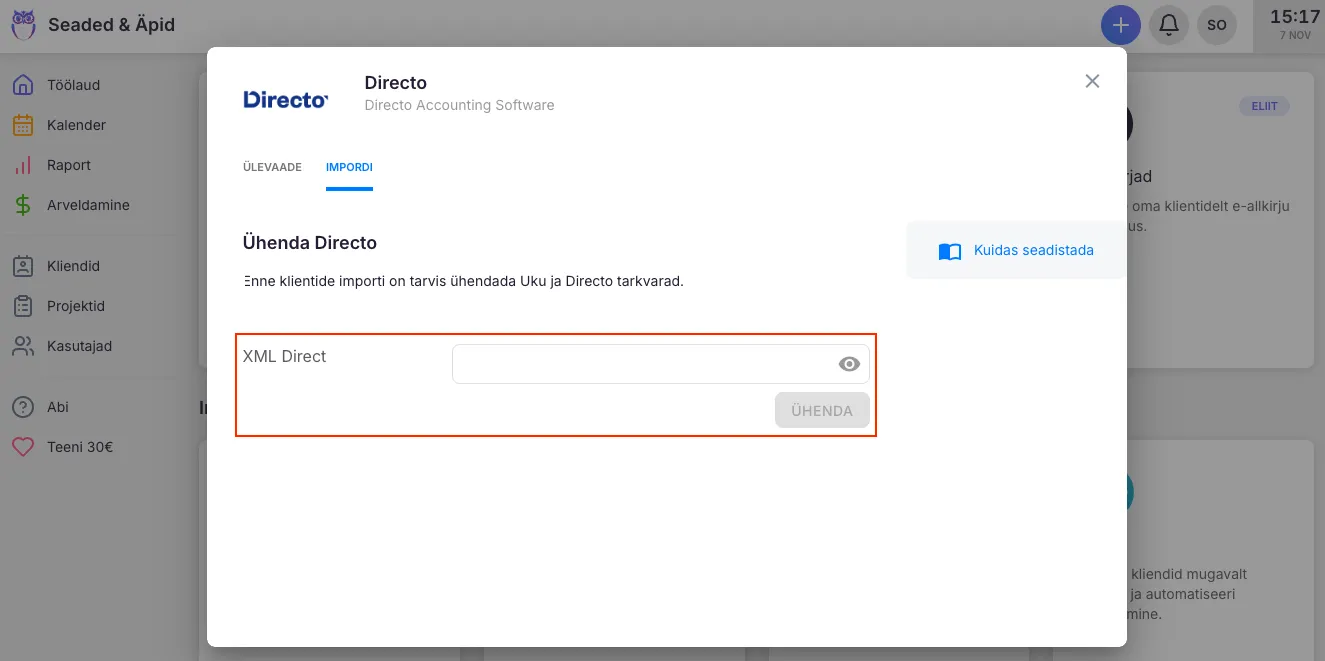
Task: Open Kasutajad users icon
Action: pos(23,346)
